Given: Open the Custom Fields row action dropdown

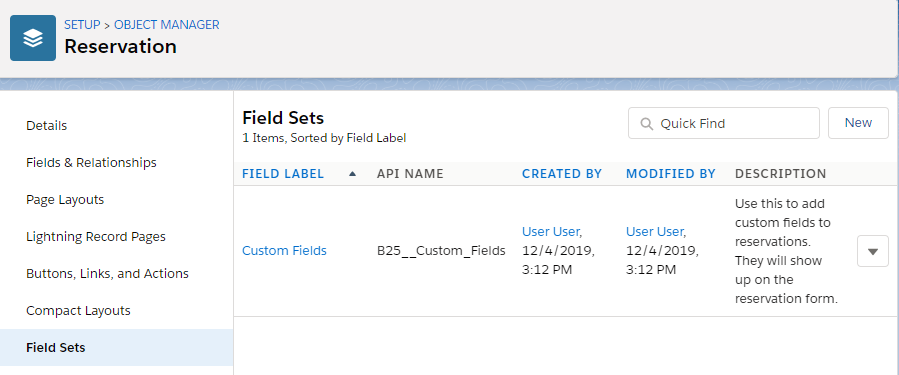Looking at the screenshot, I should [x=873, y=251].
